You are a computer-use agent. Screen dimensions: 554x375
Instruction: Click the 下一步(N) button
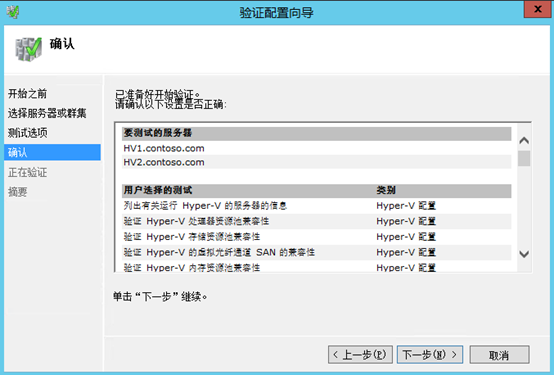point(430,355)
